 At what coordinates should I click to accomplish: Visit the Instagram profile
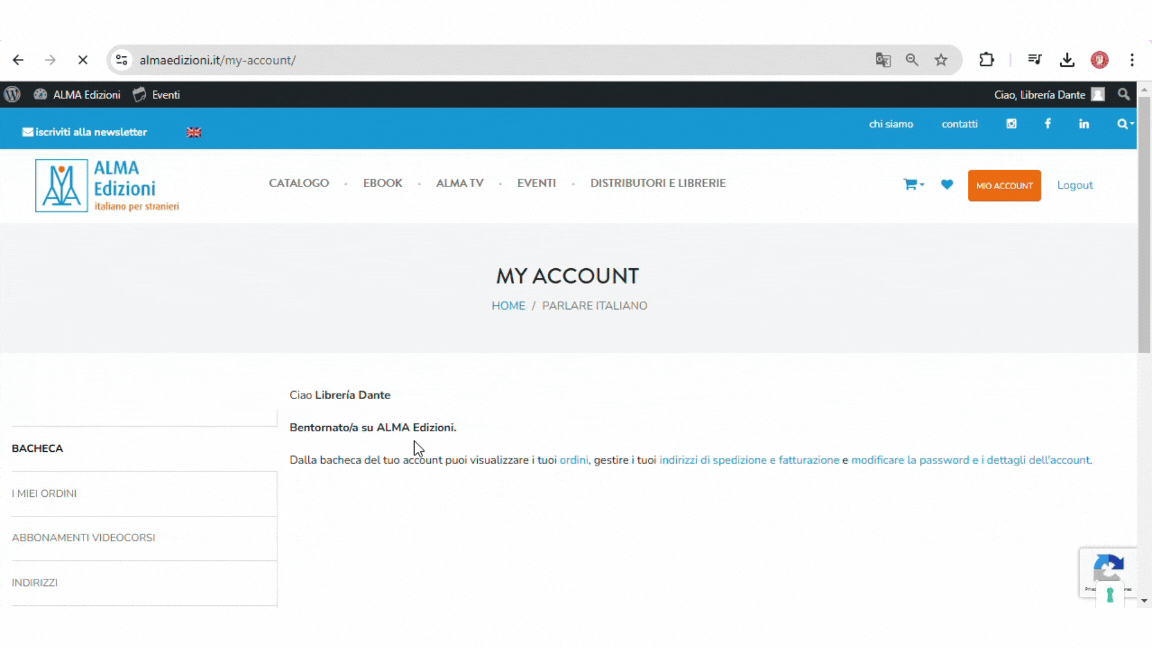(x=1012, y=124)
